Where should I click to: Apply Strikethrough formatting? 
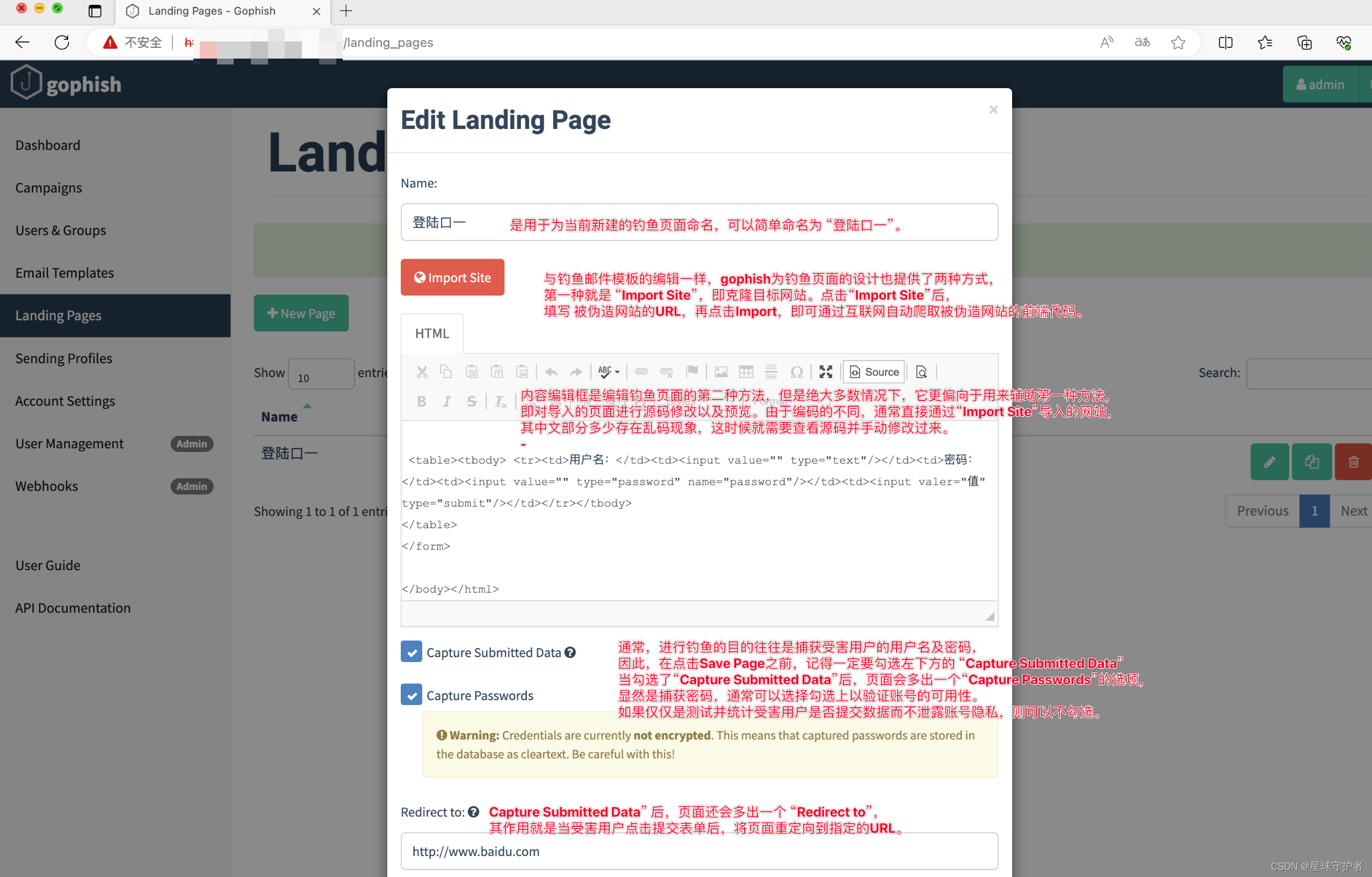pos(471,402)
